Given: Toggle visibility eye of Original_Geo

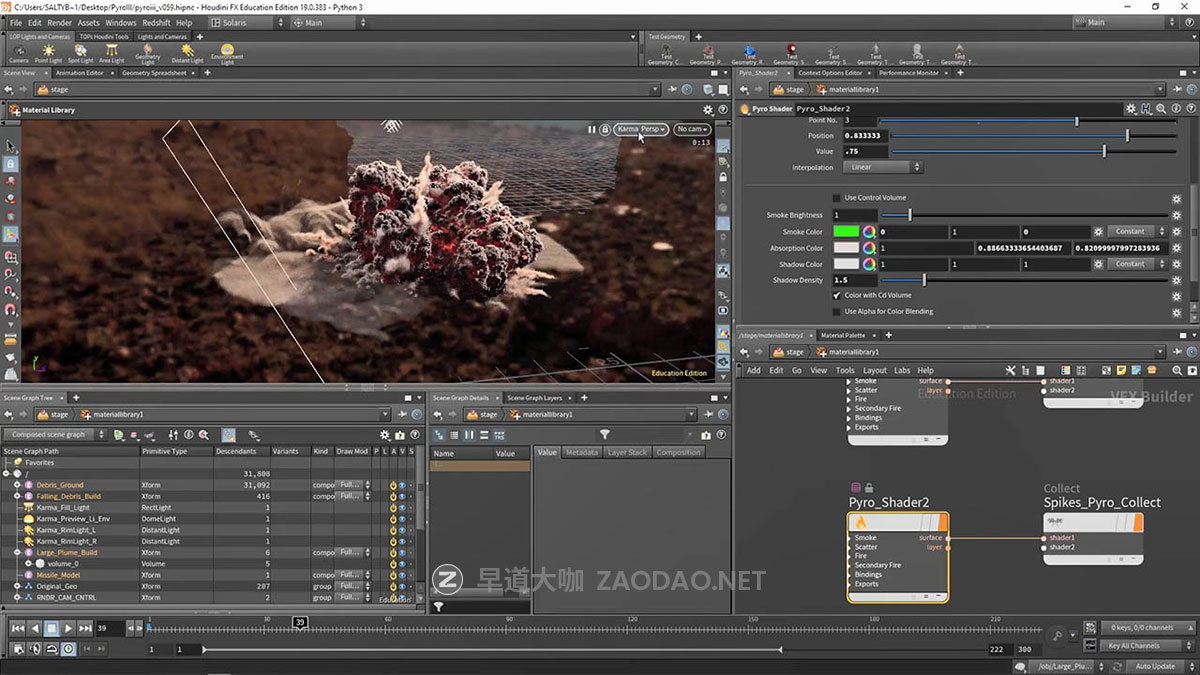Looking at the screenshot, I should tap(402, 586).
